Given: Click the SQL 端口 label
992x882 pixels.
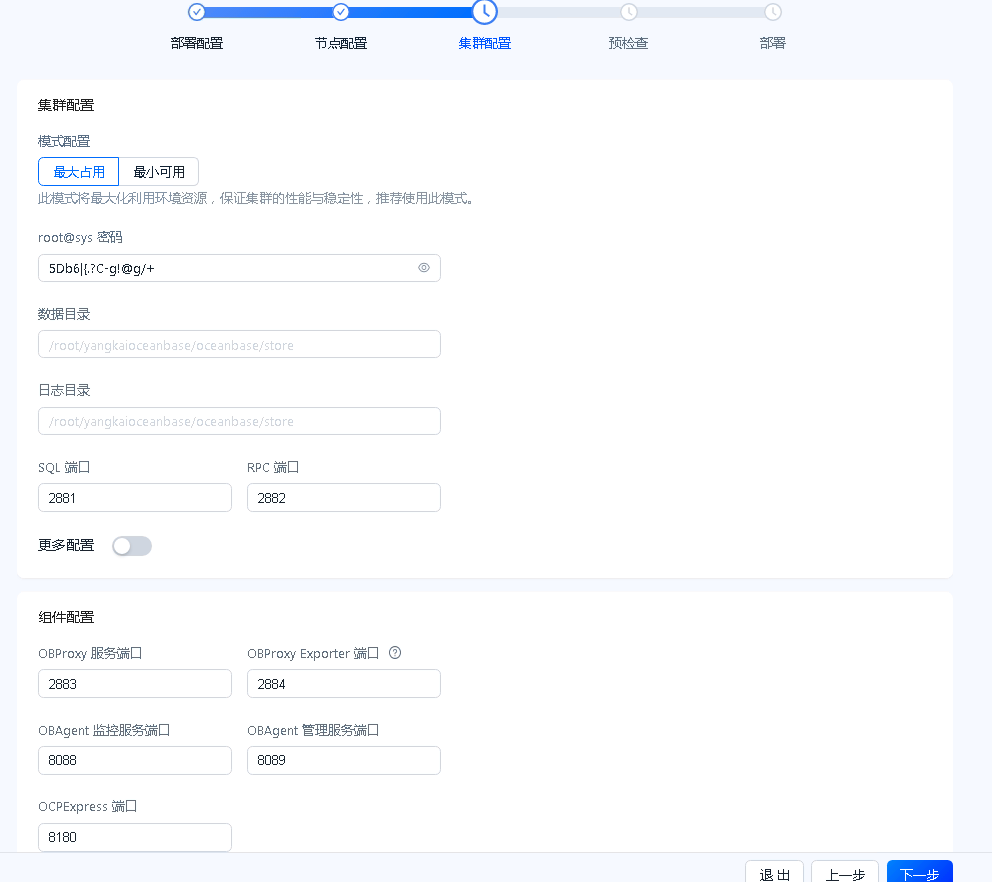Looking at the screenshot, I should click(64, 468).
